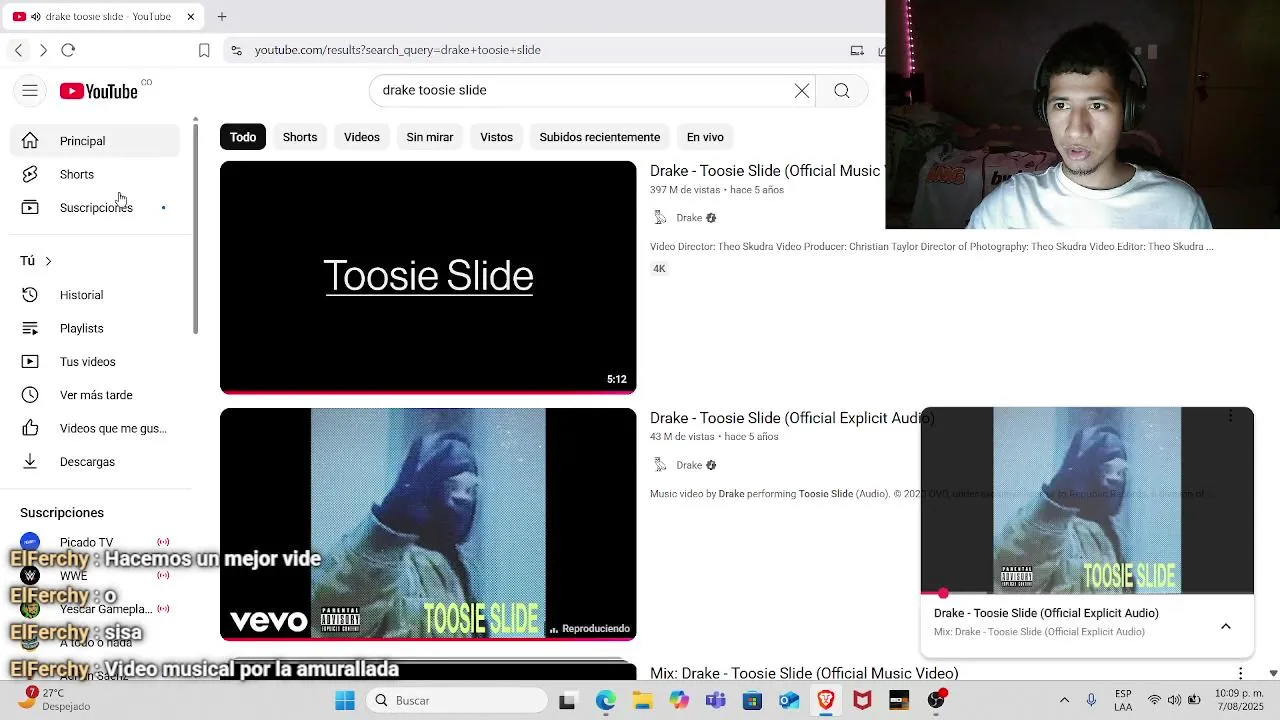Open Ver más tarde list
1280x720 pixels.
tap(95, 395)
